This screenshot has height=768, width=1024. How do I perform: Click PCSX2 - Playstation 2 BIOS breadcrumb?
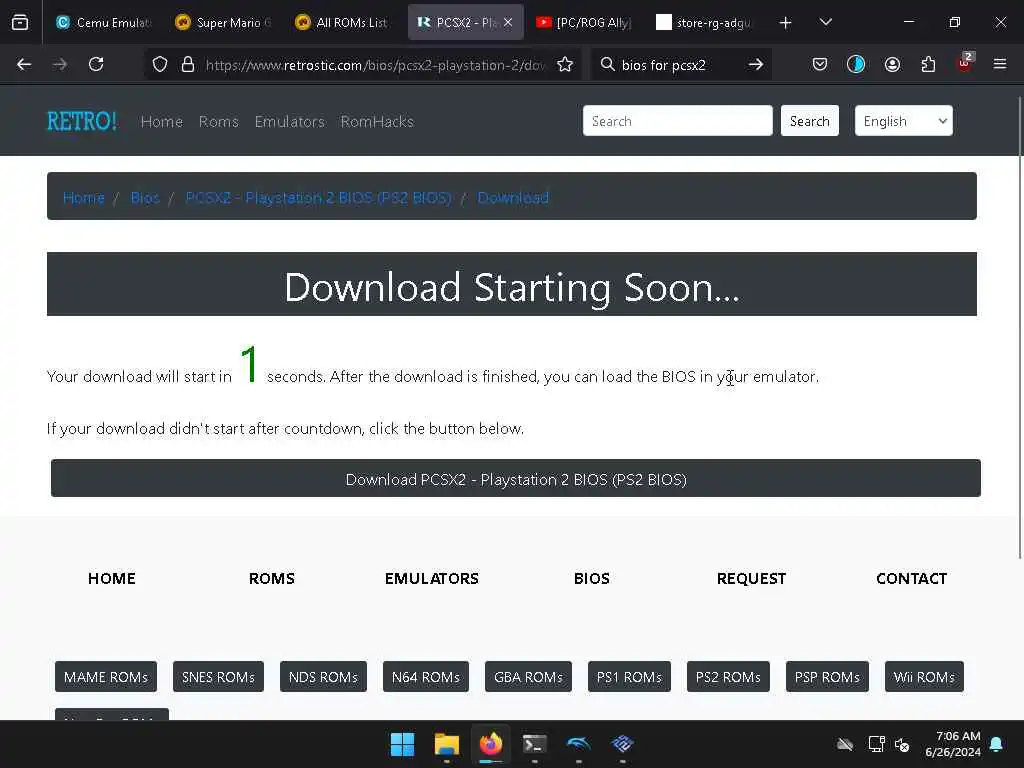pyautogui.click(x=318, y=197)
